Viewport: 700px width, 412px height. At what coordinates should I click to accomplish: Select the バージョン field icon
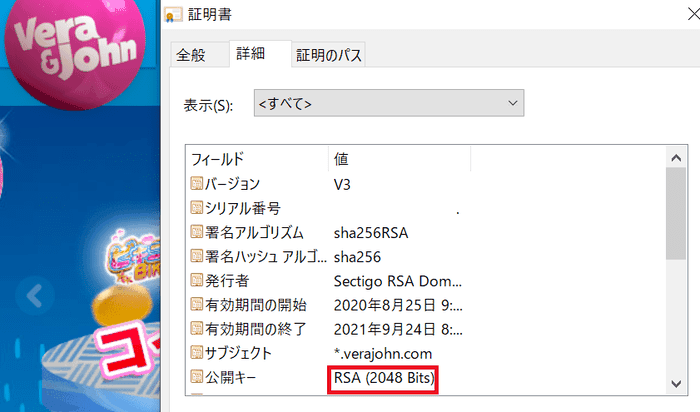196,184
